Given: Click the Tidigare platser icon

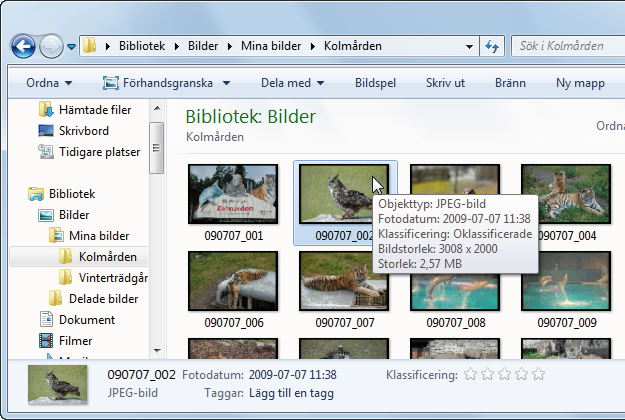Looking at the screenshot, I should (46, 152).
